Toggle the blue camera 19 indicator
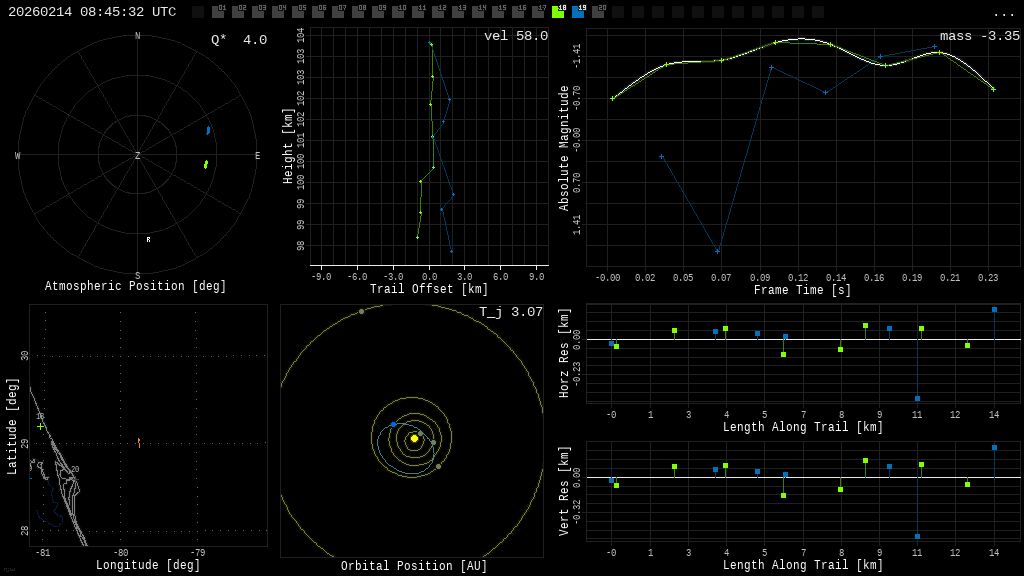The image size is (1024, 576). pos(578,12)
